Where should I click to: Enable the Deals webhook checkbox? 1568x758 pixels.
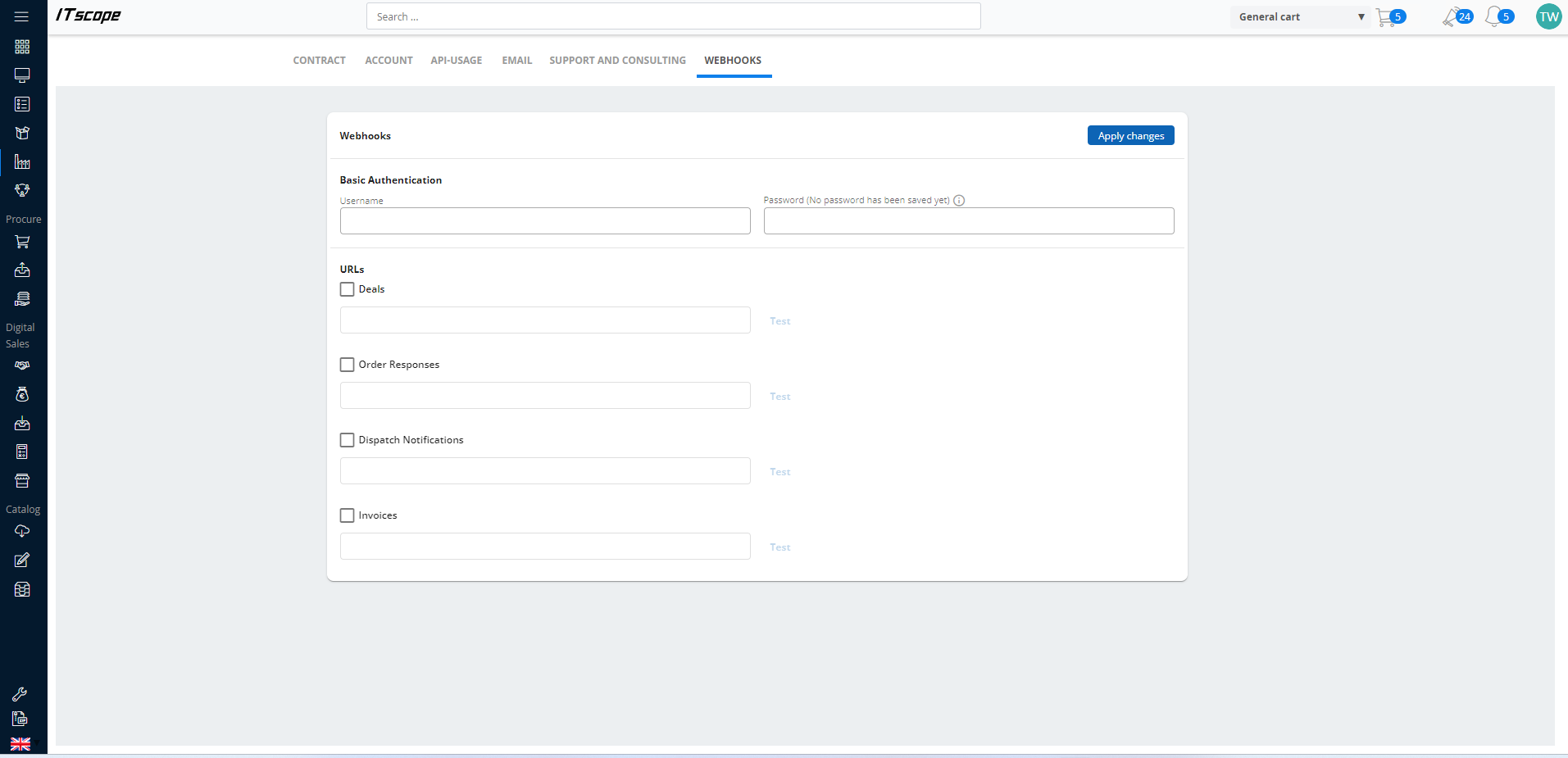tap(348, 289)
